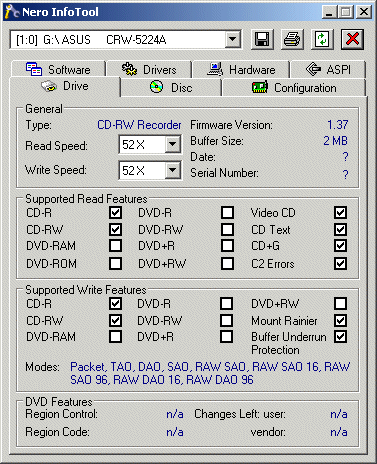Viewport: 377px width, 464px height.
Task: Click the red X exit icon
Action: pos(352,39)
